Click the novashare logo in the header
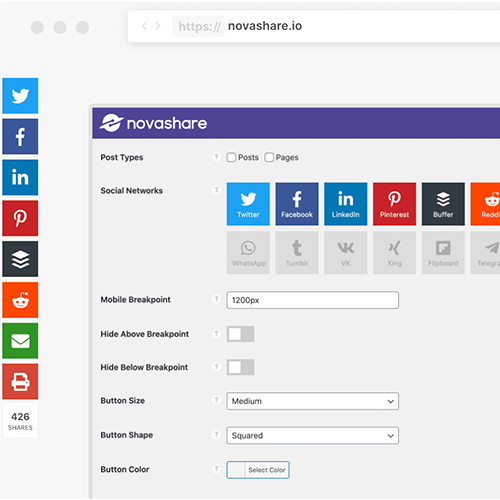The image size is (500, 500). 153,123
